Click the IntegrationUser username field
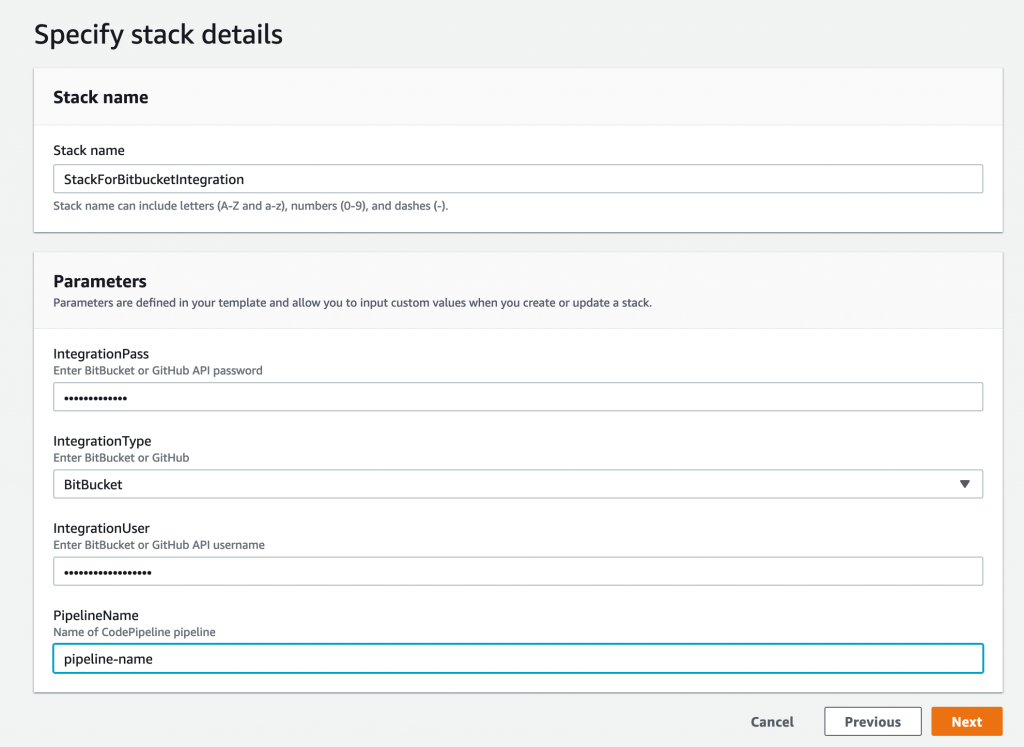 (x=517, y=571)
